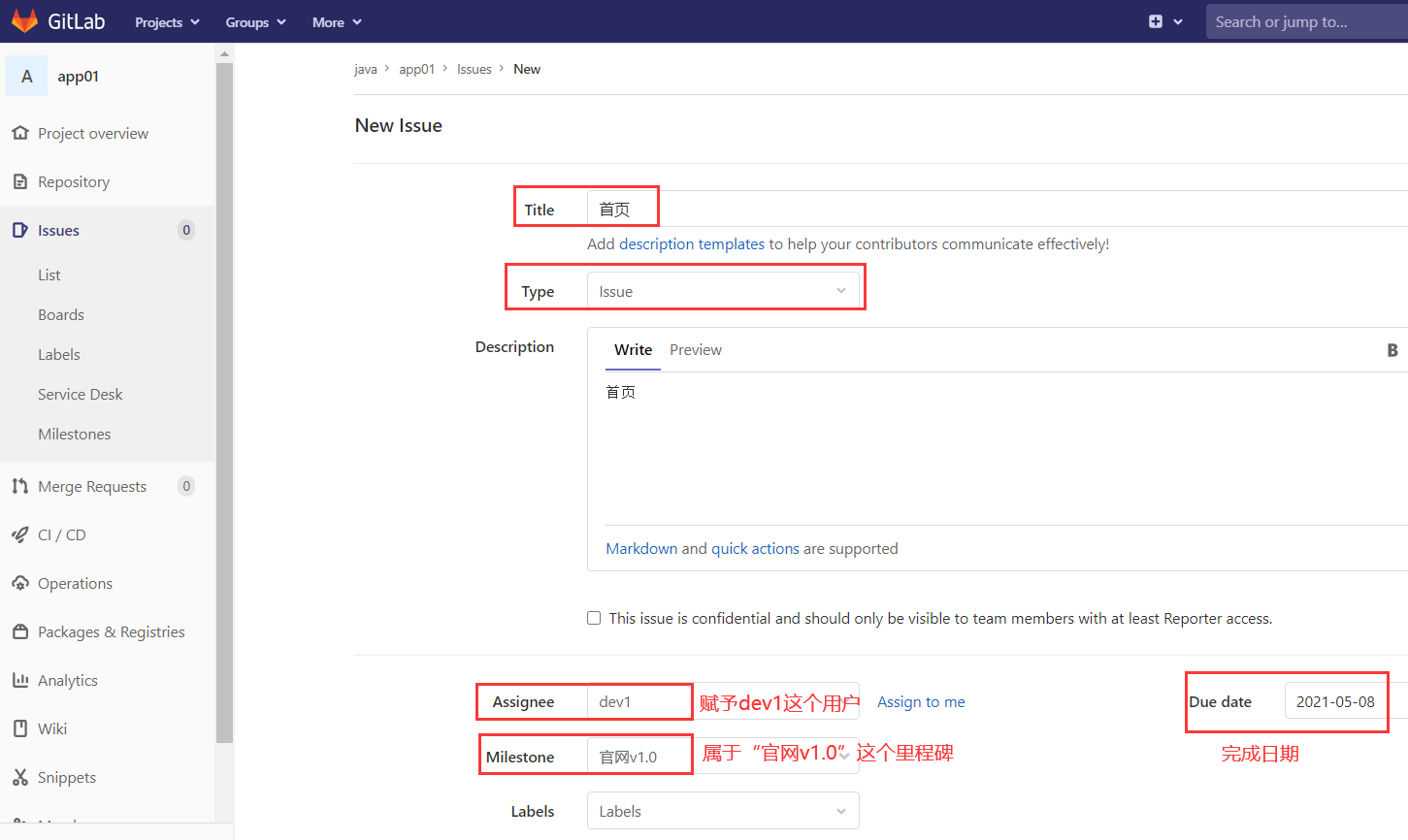Open the Projects dropdown menu
1408x840 pixels.
167,22
